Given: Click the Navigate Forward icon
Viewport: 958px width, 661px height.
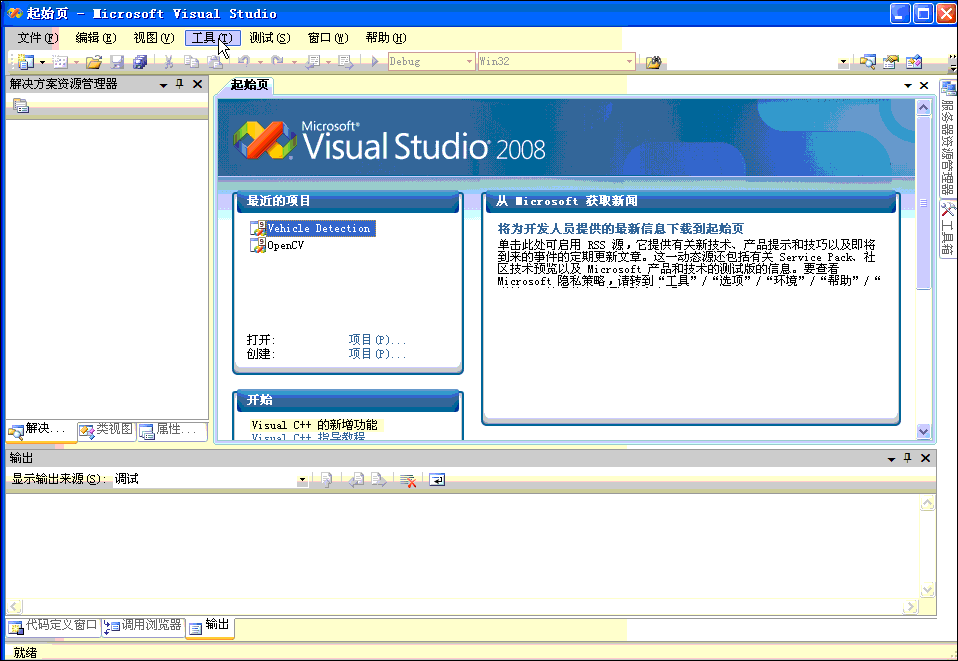Looking at the screenshot, I should click(346, 62).
